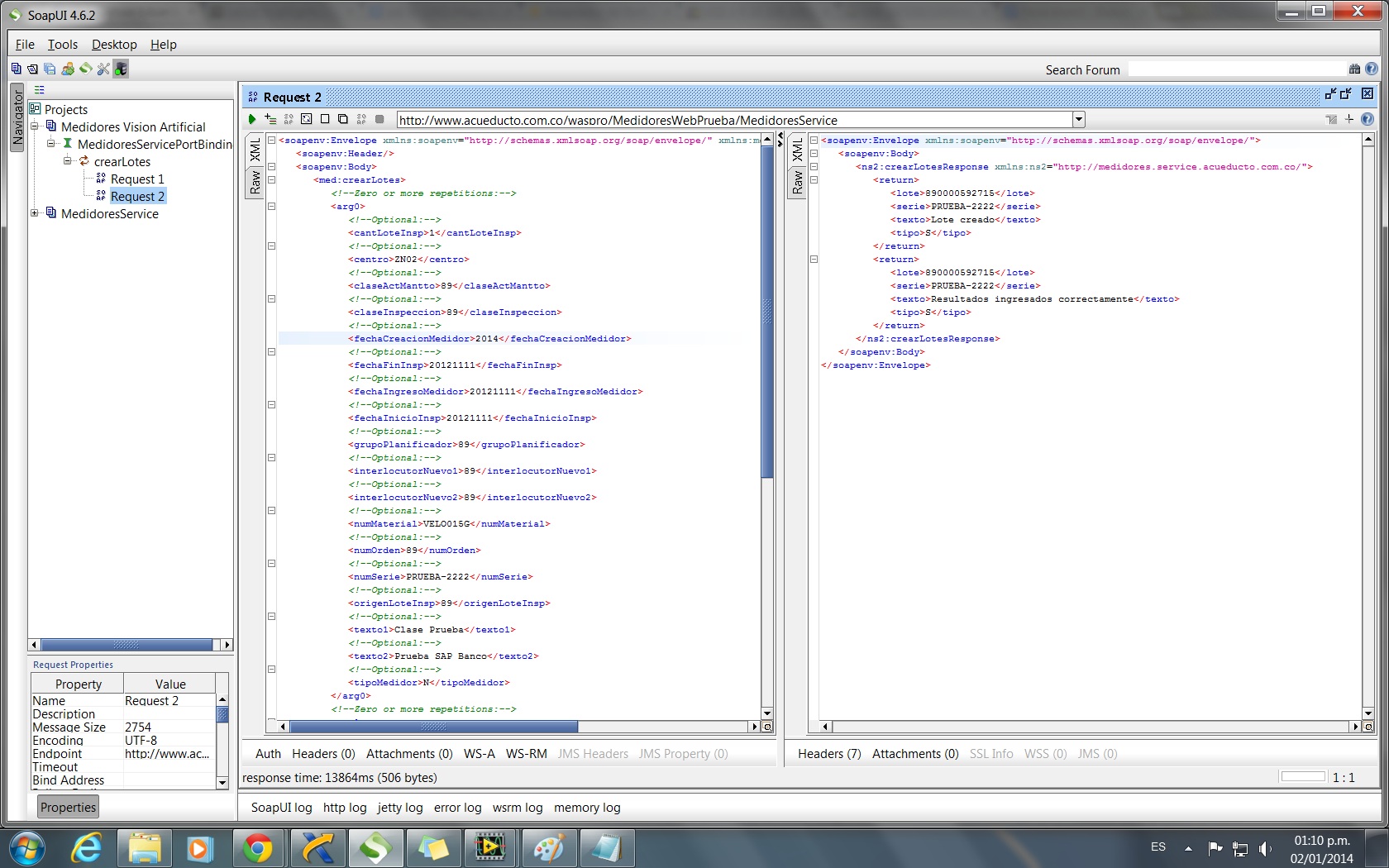
Task: Collapse the crearLotes operation node
Action: [68, 161]
